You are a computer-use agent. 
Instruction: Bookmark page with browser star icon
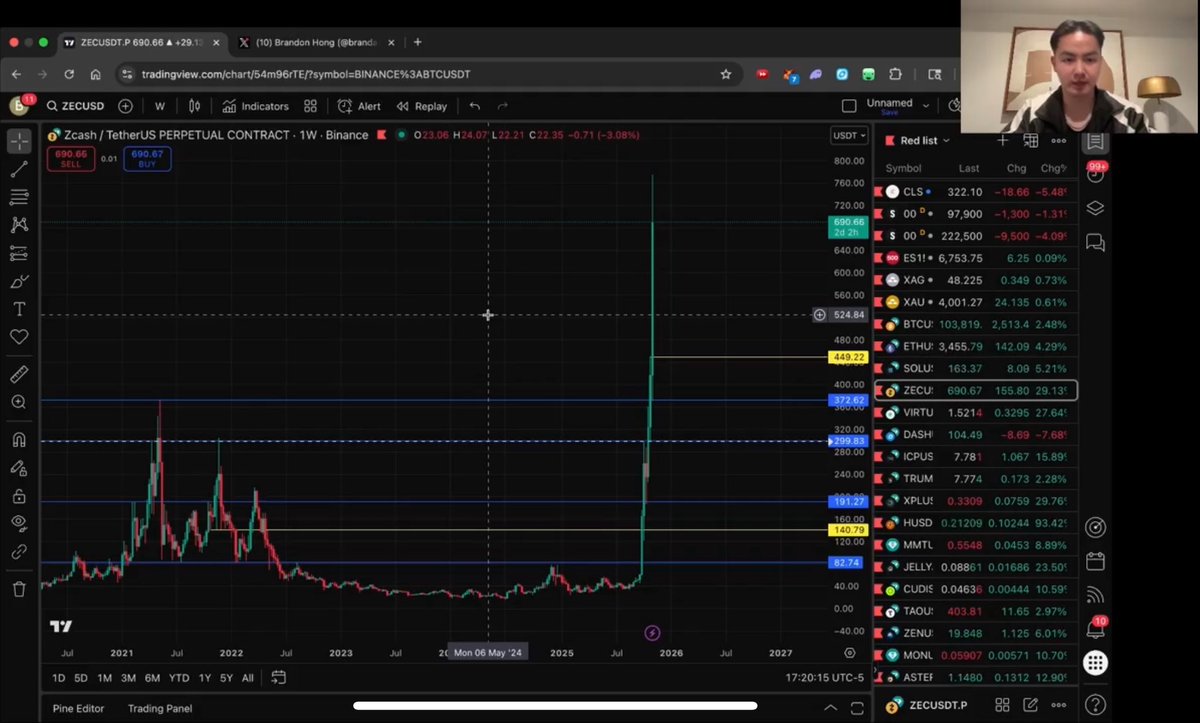[x=726, y=74]
